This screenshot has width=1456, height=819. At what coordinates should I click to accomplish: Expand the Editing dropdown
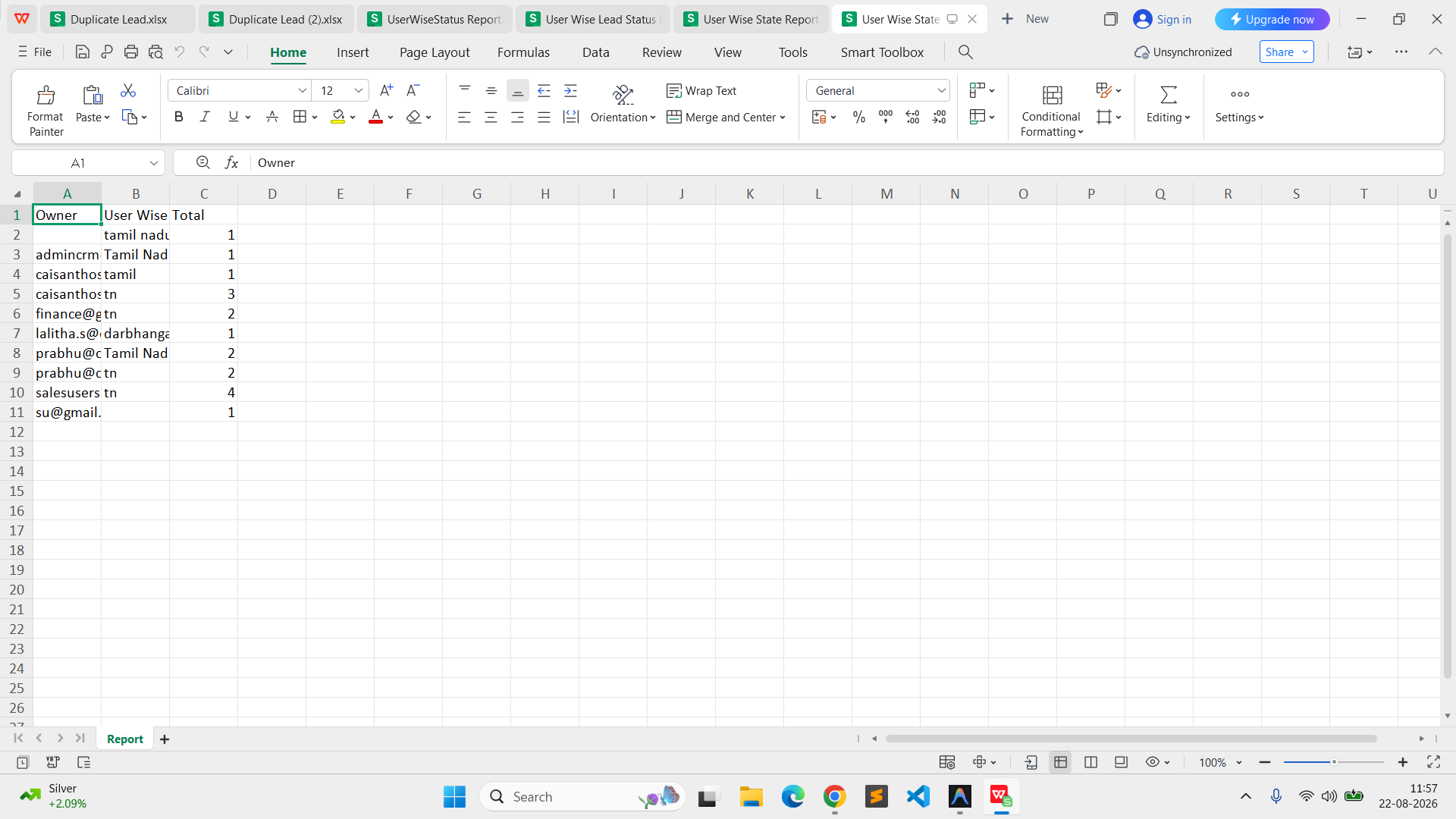click(x=1168, y=118)
